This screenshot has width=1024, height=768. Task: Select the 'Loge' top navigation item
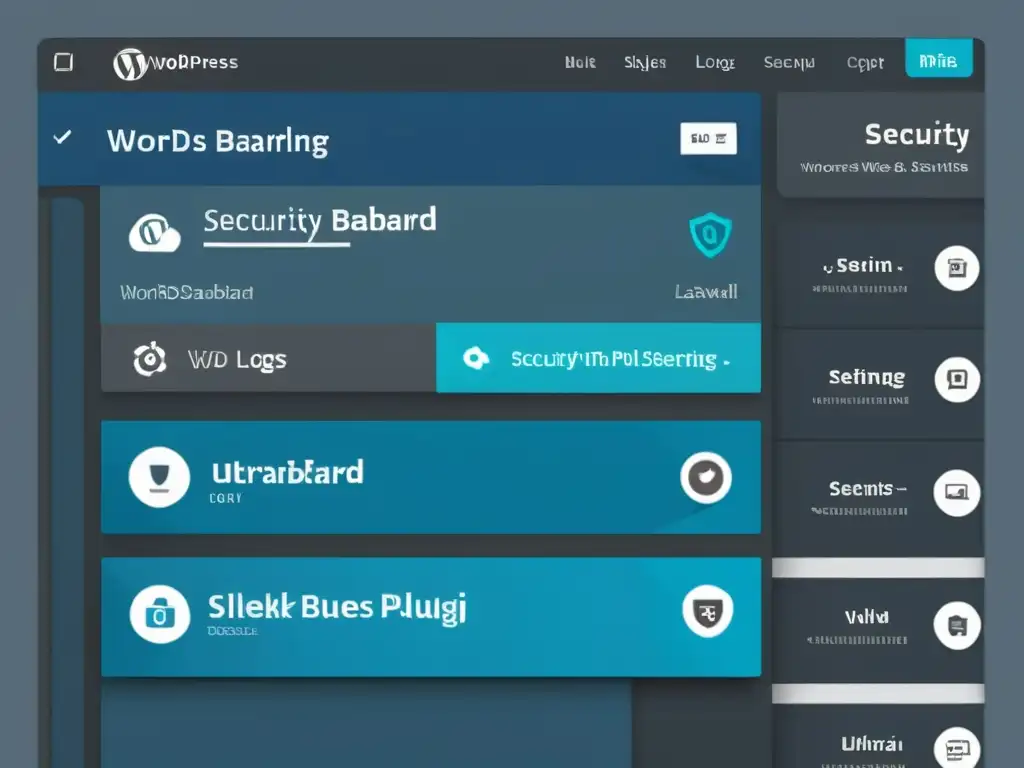pos(715,63)
